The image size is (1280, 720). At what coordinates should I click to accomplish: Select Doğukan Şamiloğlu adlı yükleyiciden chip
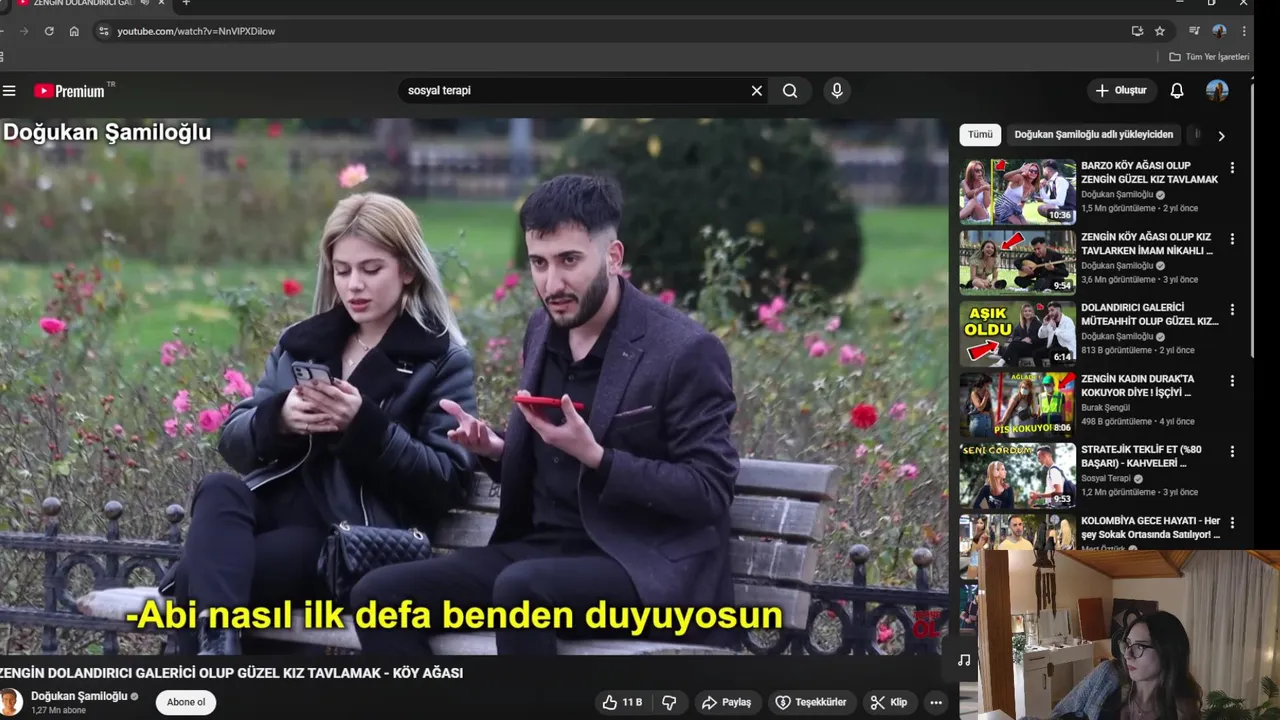click(1094, 135)
